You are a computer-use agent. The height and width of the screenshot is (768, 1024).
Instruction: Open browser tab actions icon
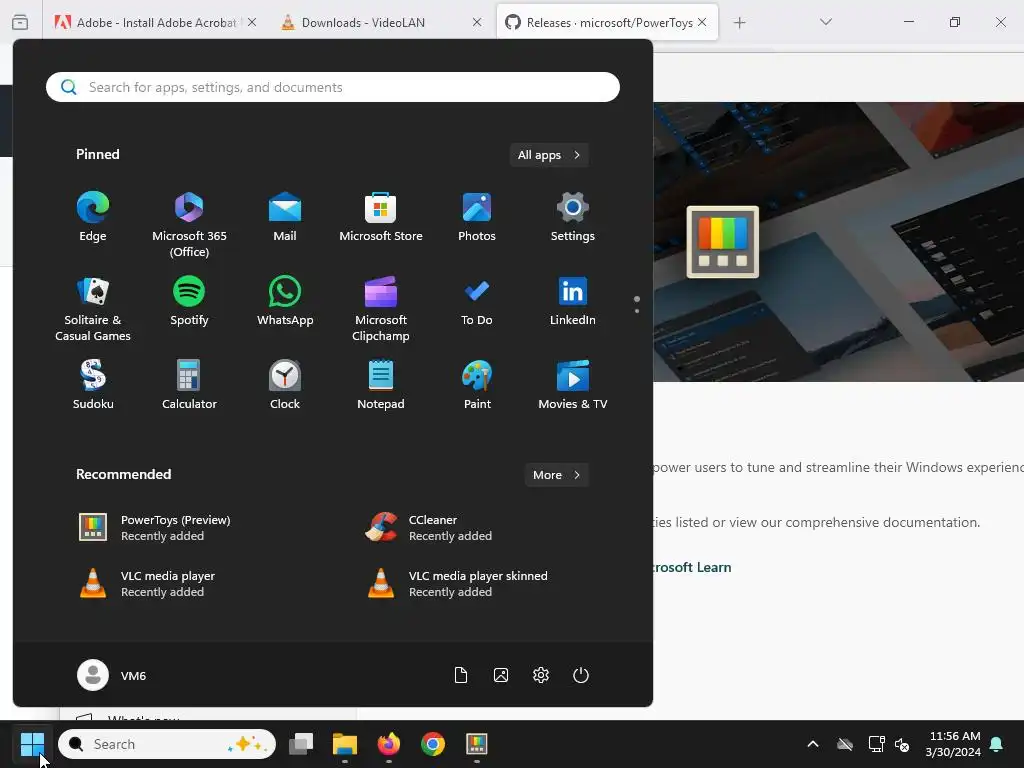click(20, 22)
